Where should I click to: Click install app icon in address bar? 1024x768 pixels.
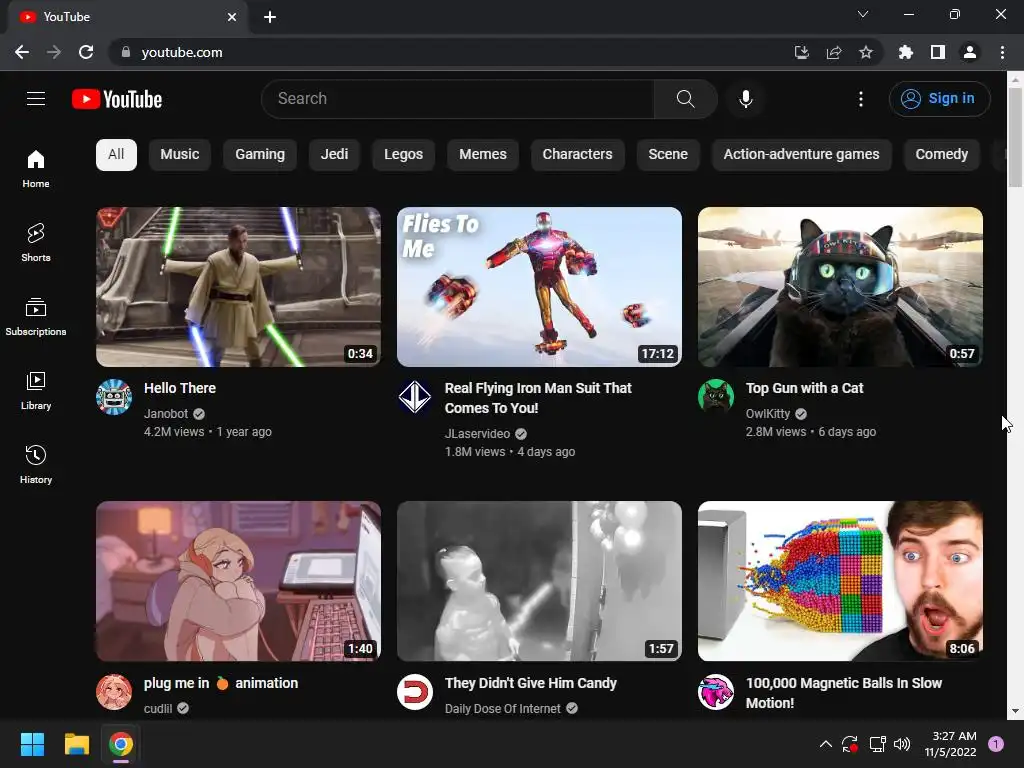click(802, 52)
